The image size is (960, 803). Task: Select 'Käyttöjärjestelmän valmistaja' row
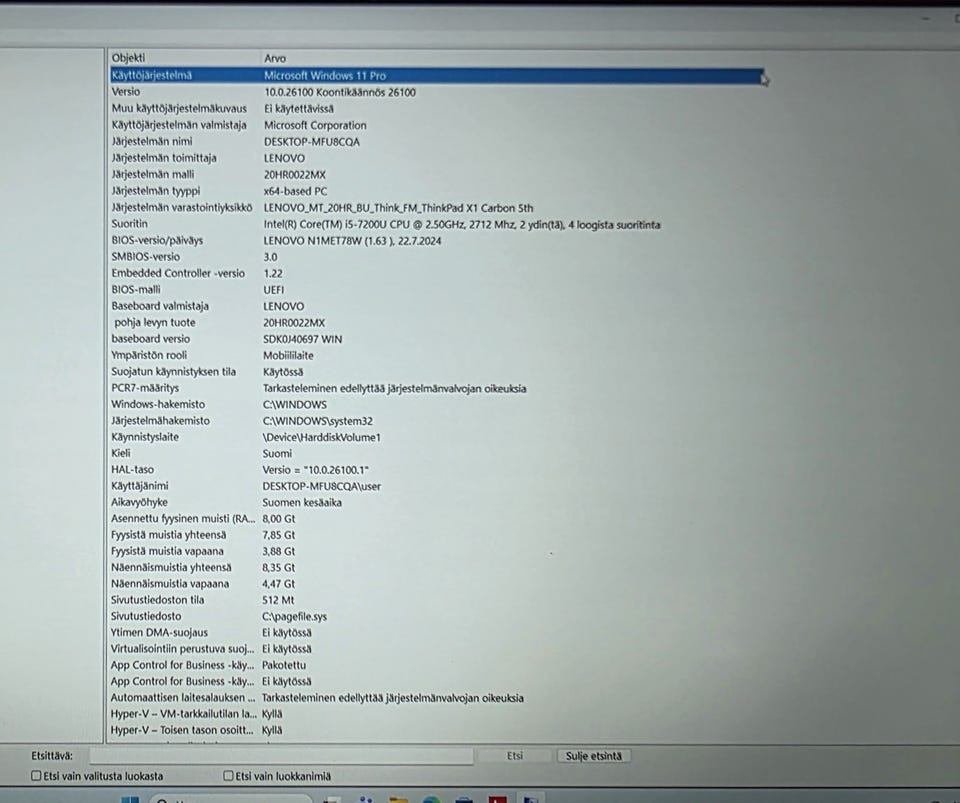179,125
